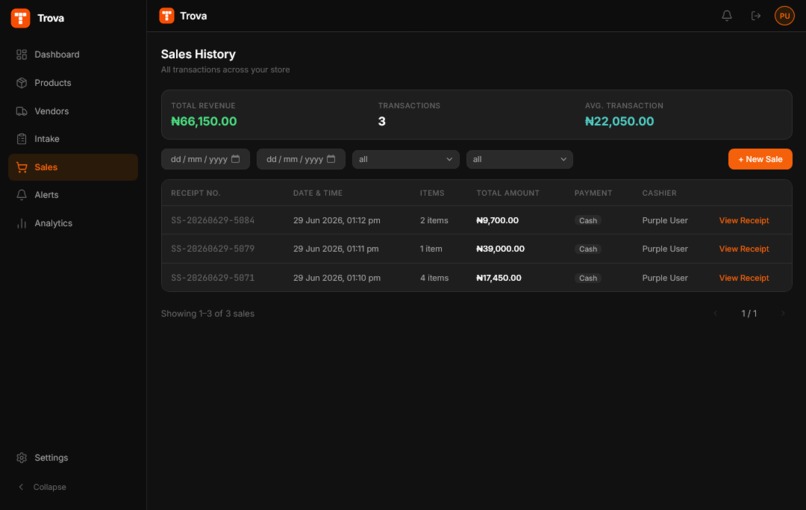Click receipt number SS-20260629-5884

pyautogui.click(x=213, y=220)
